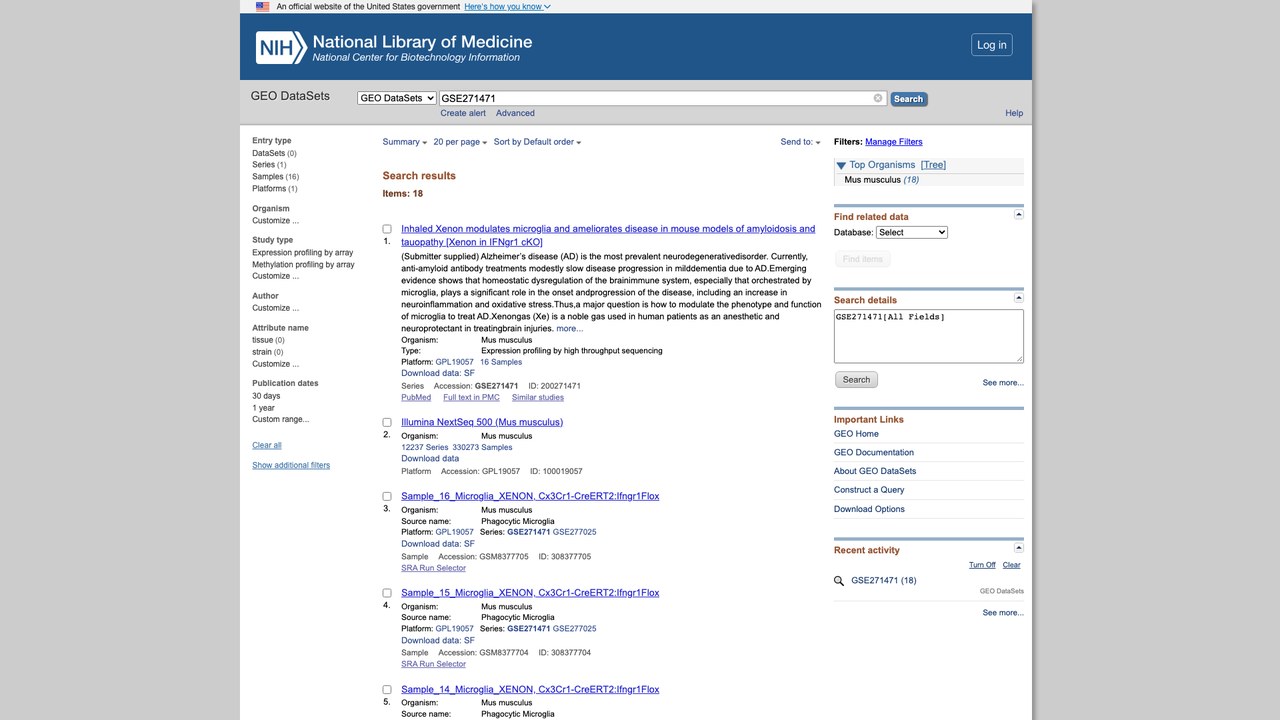Check the Sample_16_Microglia_XENON result box
1280x720 pixels.
point(387,496)
